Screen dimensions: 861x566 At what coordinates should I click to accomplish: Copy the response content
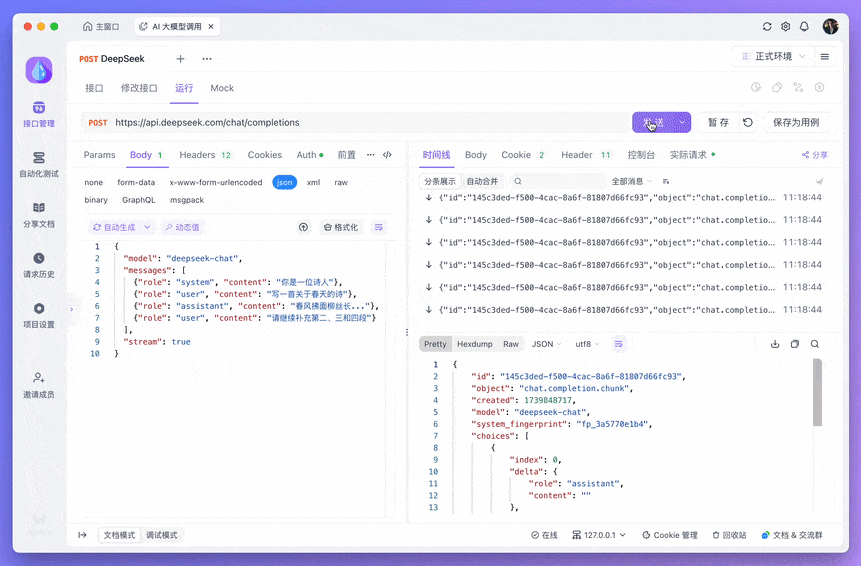point(795,344)
